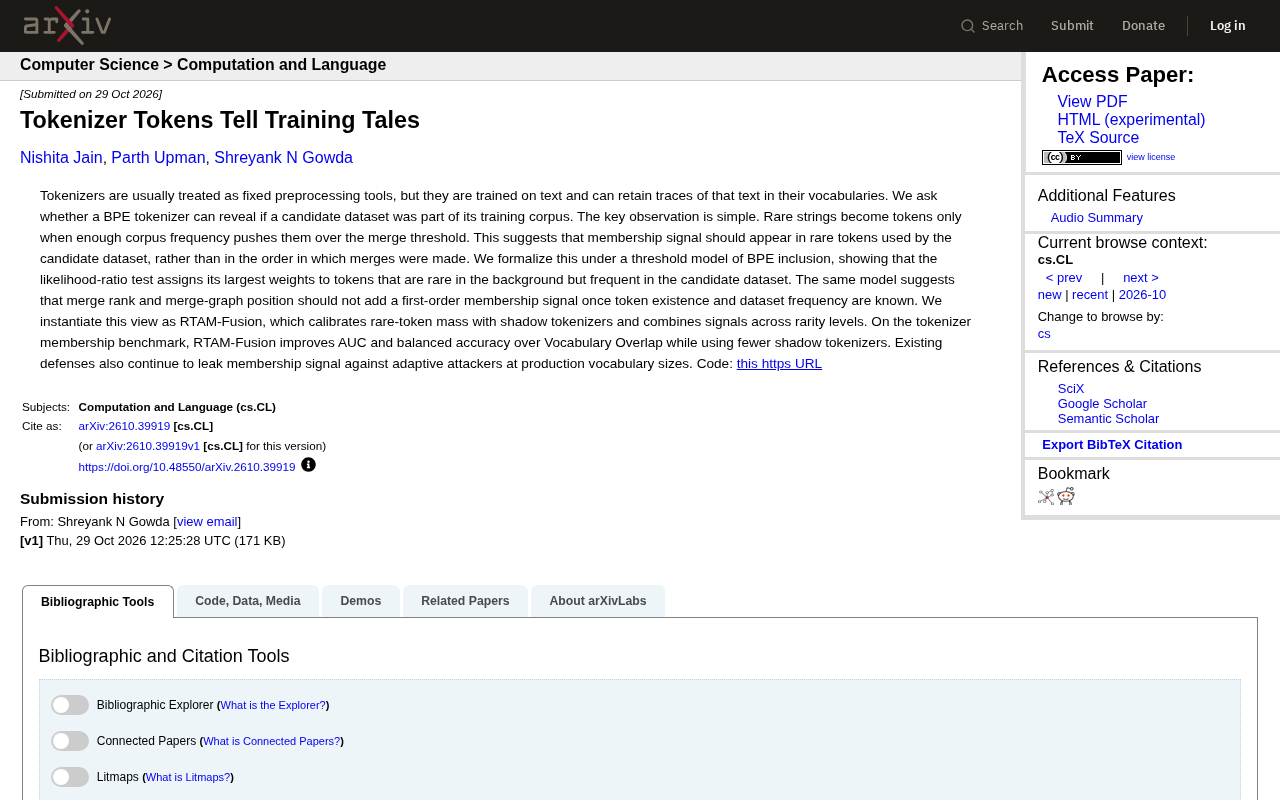Viewport: 1280px width, 800px height.
Task: Open the code 'this https URL' link
Action: click(779, 364)
